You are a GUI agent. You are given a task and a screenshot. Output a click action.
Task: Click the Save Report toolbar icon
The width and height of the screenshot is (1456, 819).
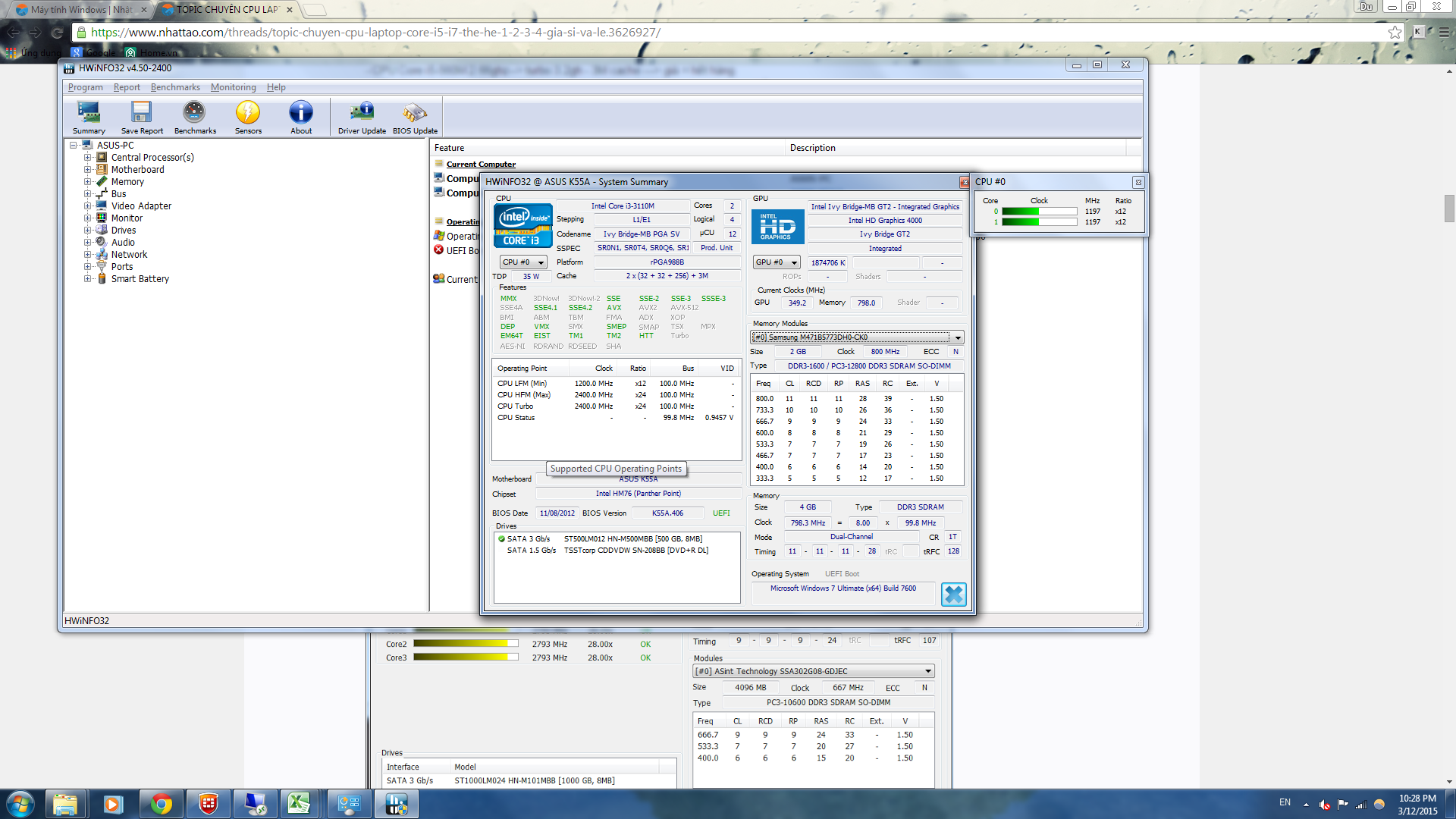pyautogui.click(x=142, y=118)
